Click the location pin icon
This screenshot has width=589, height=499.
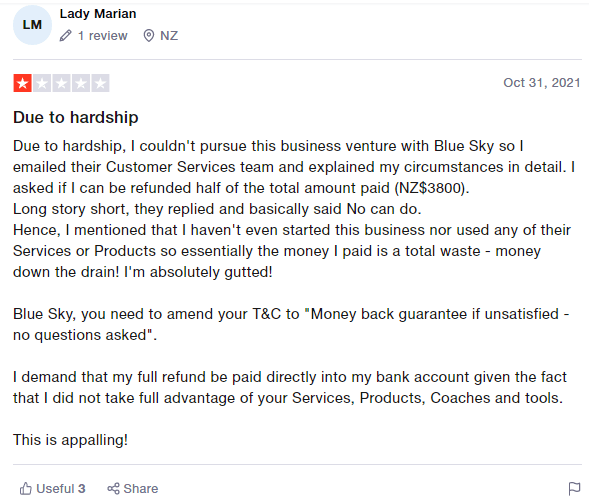[x=149, y=36]
